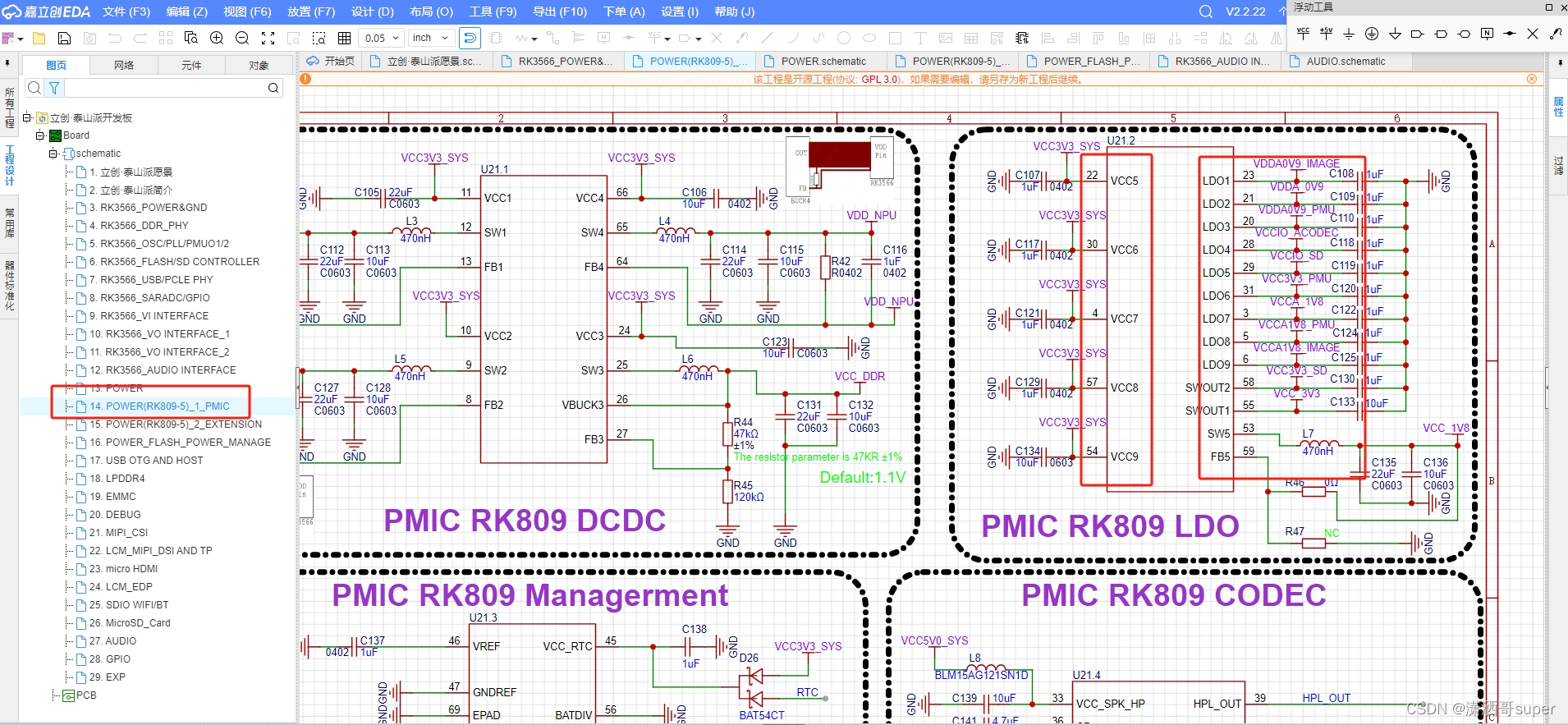This screenshot has height=725, width=1568.
Task: Click the open folder icon in the toolbar
Action: coord(39,38)
